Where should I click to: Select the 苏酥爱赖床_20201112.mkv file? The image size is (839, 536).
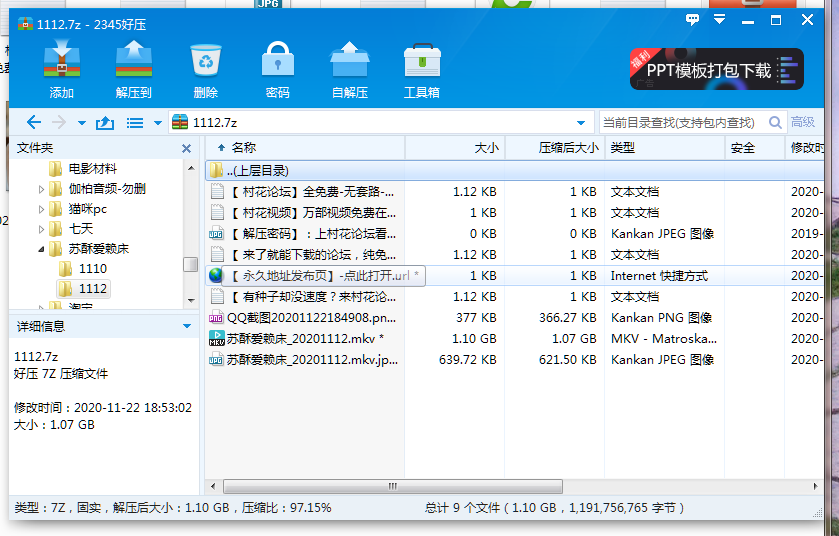pyautogui.click(x=298, y=338)
